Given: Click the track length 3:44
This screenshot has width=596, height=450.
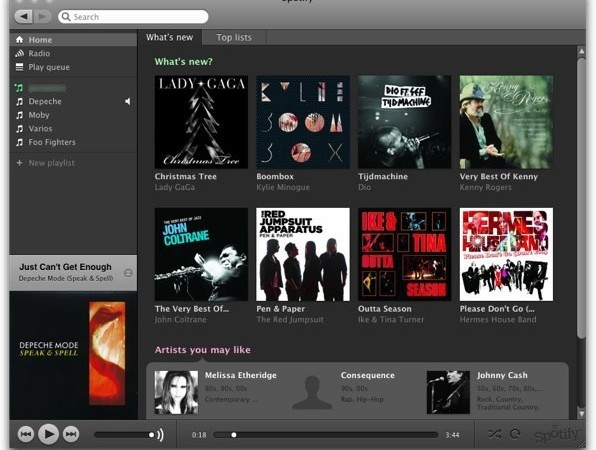Looking at the screenshot, I should 452,435.
